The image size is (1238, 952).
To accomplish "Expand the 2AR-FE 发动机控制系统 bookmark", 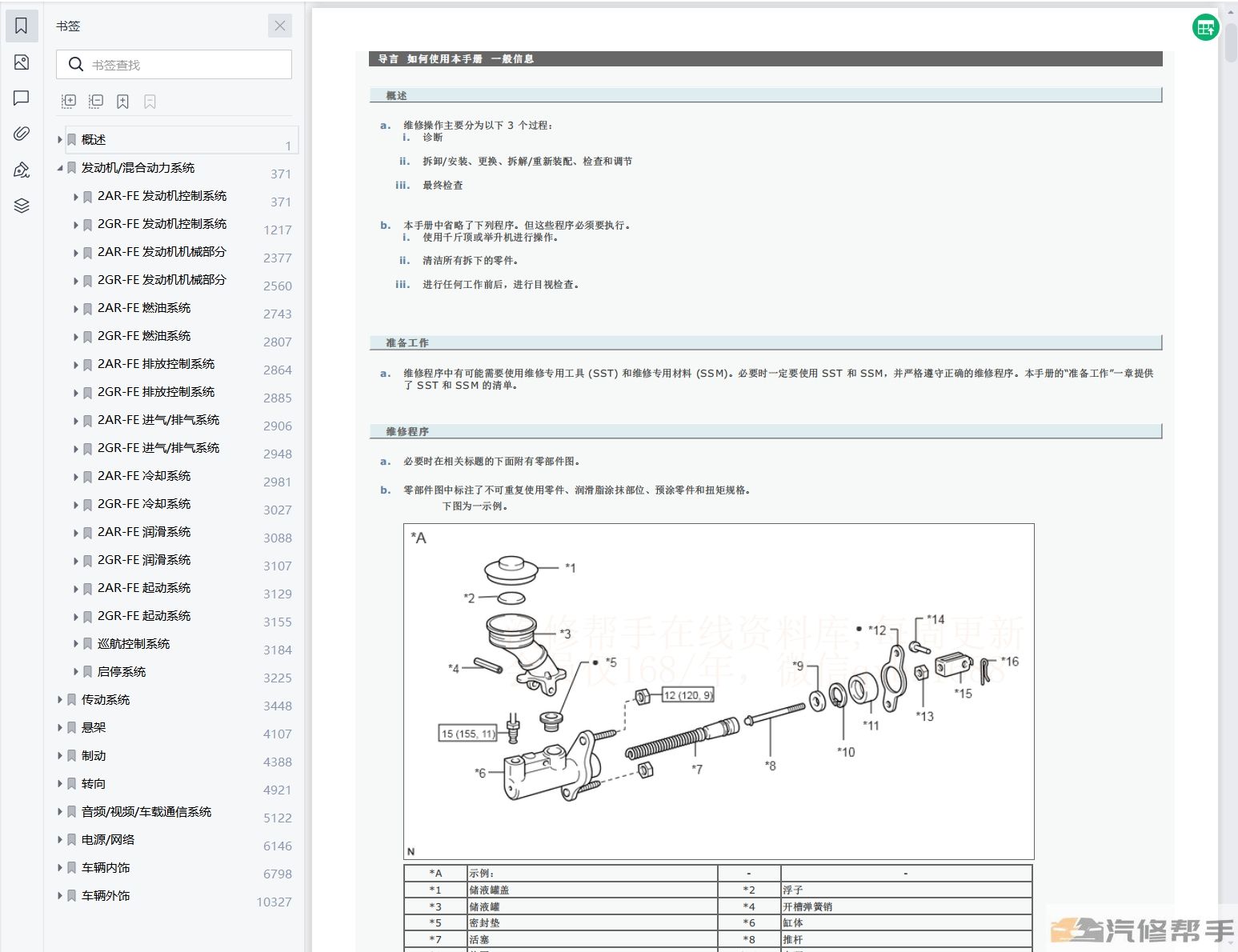I will pyautogui.click(x=76, y=197).
